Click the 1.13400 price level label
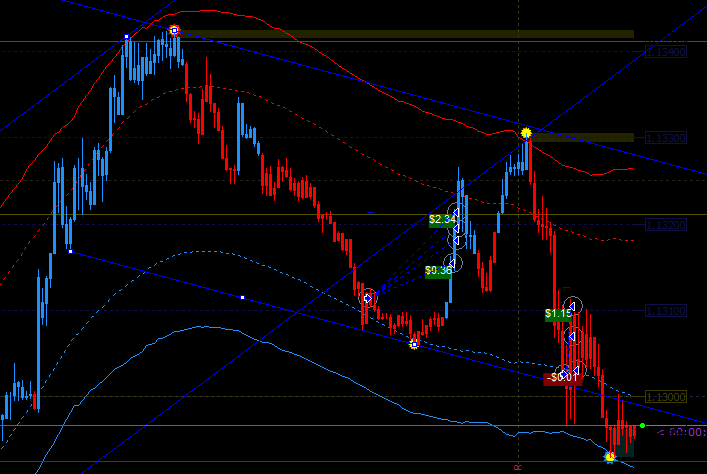This screenshot has width=707, height=474. click(x=666, y=52)
